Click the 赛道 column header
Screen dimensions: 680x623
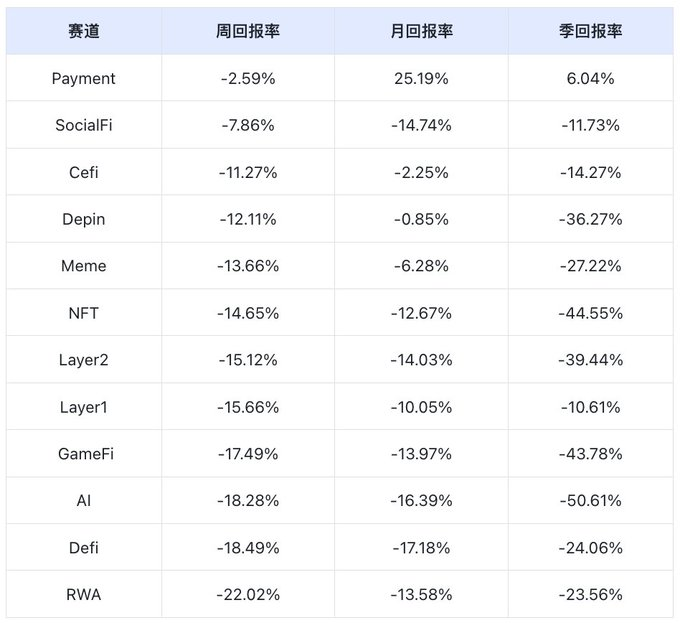click(x=84, y=31)
